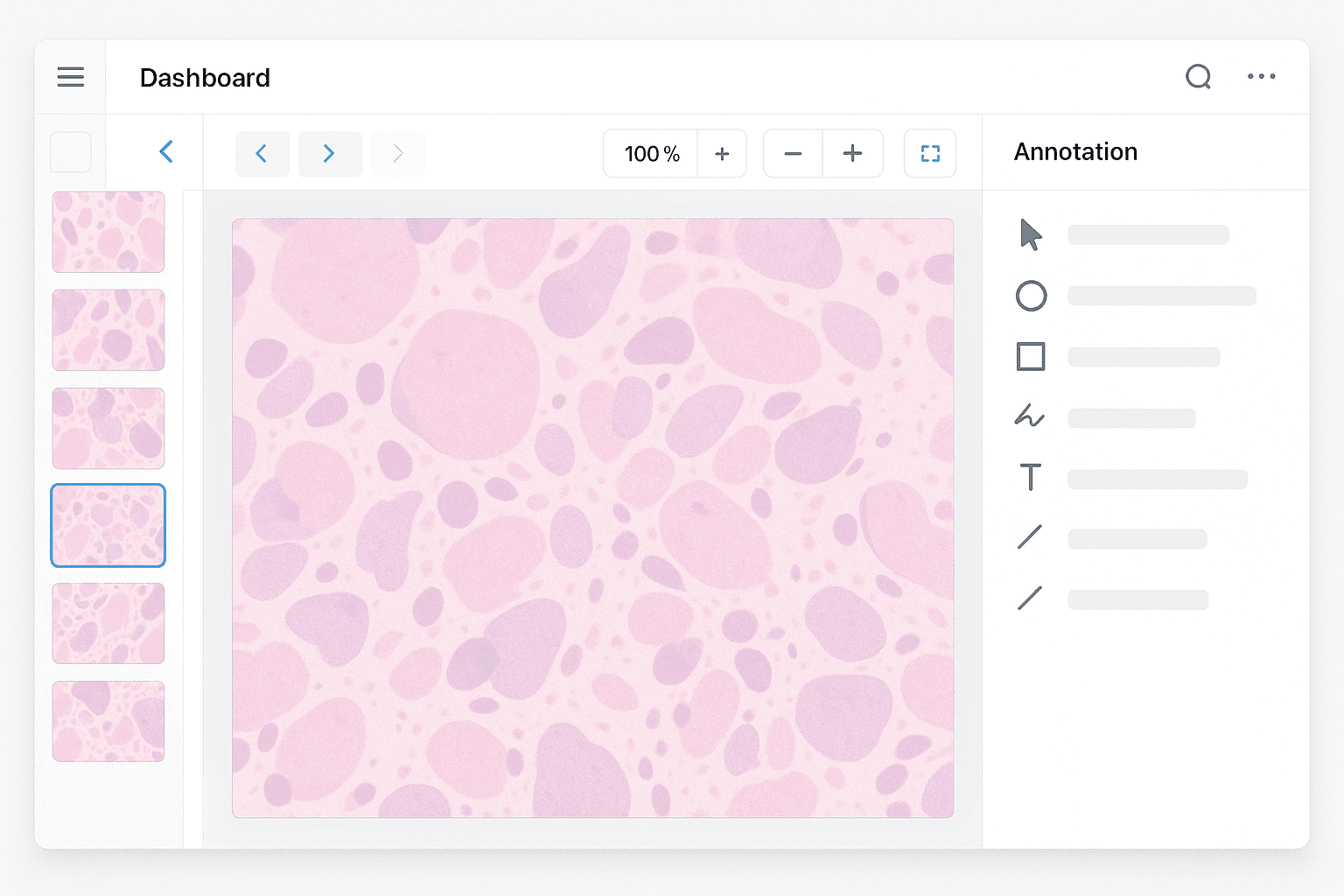This screenshot has width=1344, height=896.
Task: Open the three-dot more options menu
Action: (1261, 77)
